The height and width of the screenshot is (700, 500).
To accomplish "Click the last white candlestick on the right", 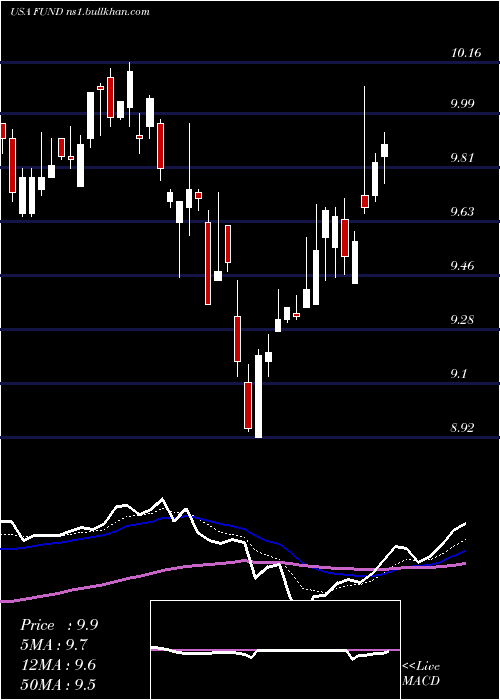I will tap(384, 150).
